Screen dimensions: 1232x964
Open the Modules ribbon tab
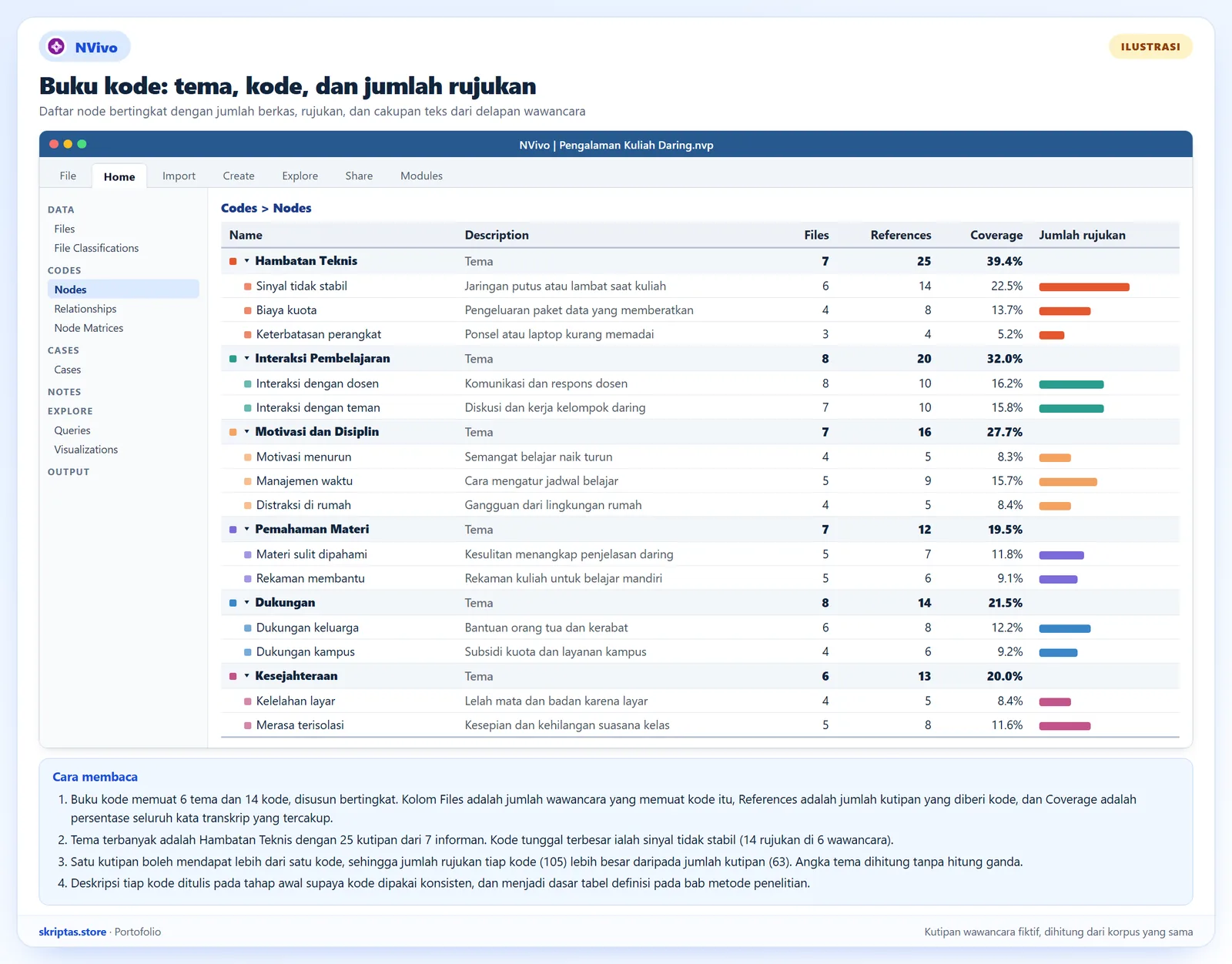click(x=421, y=176)
